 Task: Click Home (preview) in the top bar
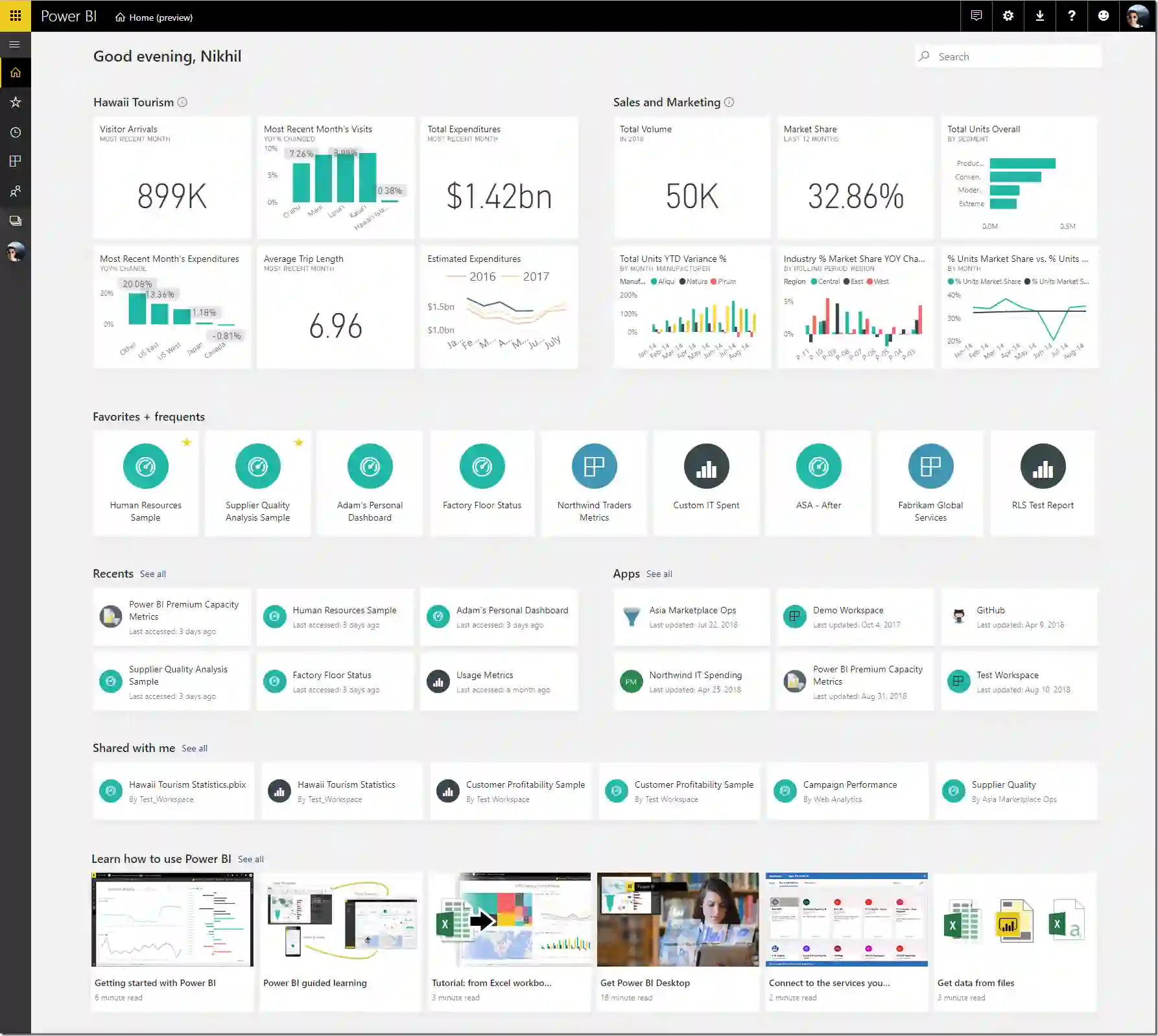click(154, 18)
